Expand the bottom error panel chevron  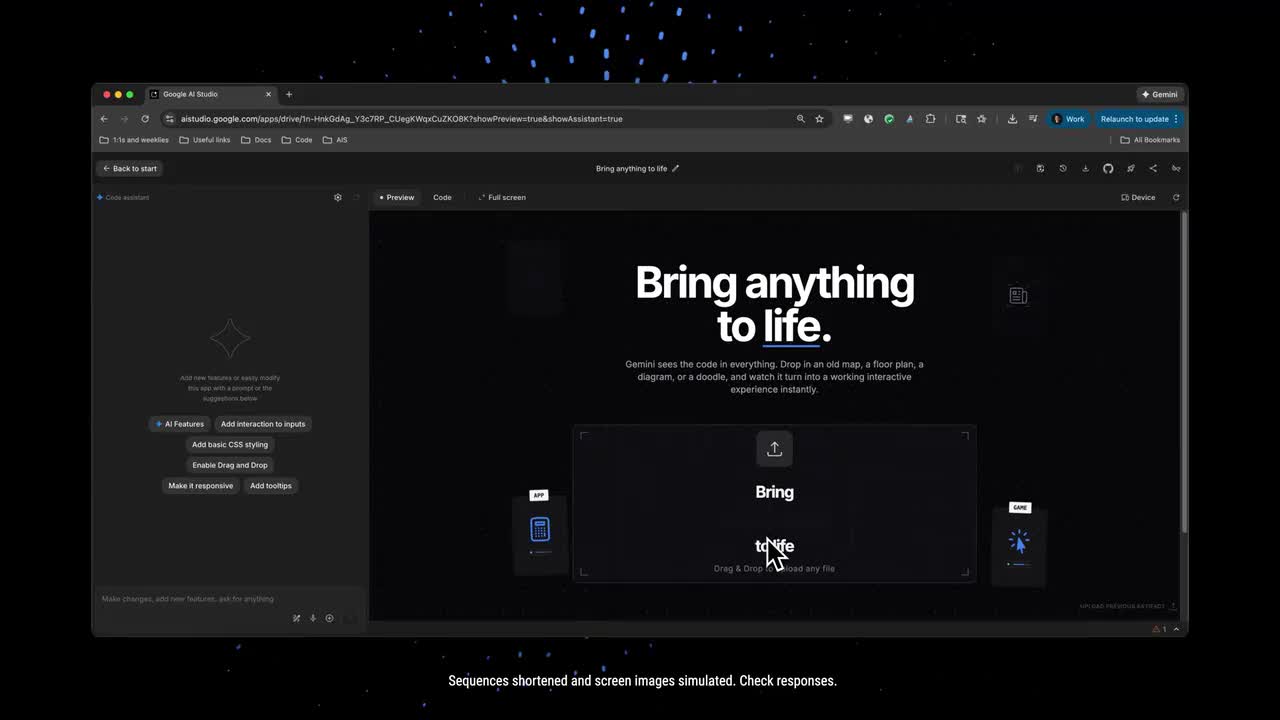(x=1176, y=629)
